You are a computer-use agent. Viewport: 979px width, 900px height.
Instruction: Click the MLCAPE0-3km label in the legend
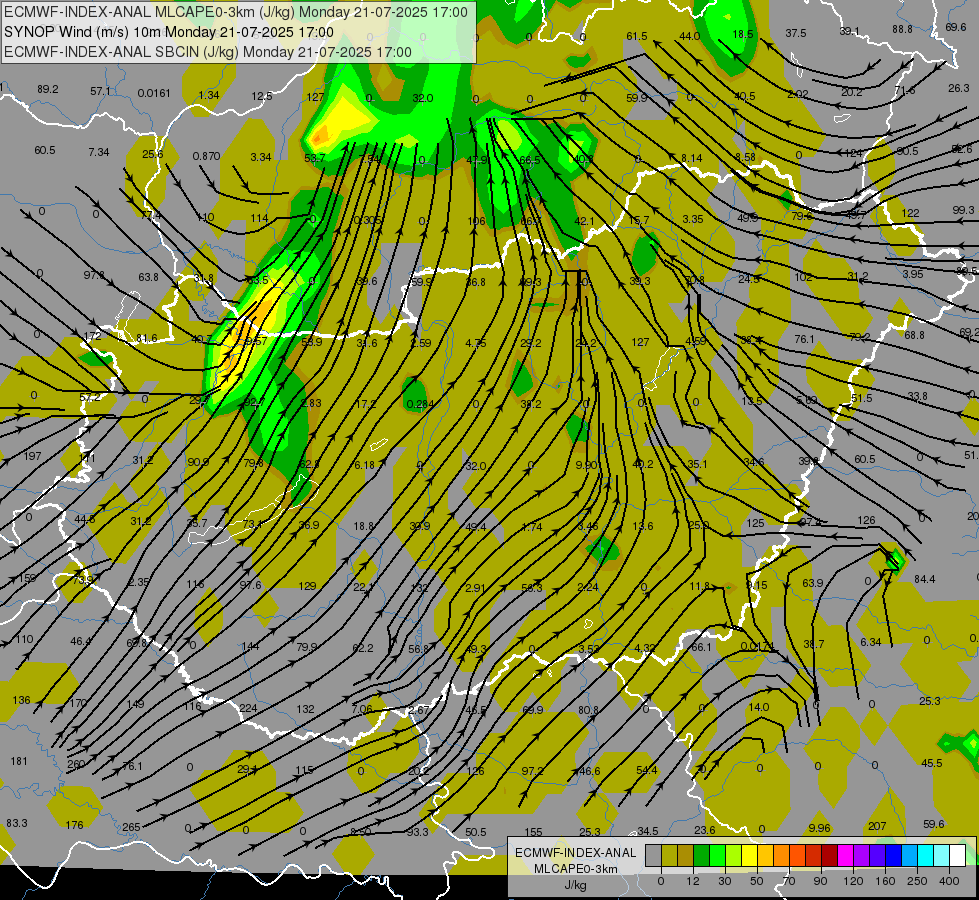pos(575,869)
